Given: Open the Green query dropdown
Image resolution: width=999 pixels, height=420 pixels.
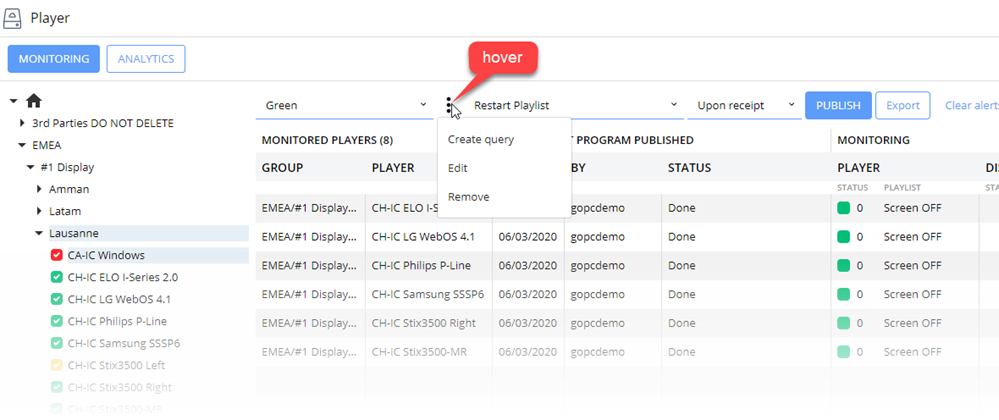Looking at the screenshot, I should tap(346, 105).
